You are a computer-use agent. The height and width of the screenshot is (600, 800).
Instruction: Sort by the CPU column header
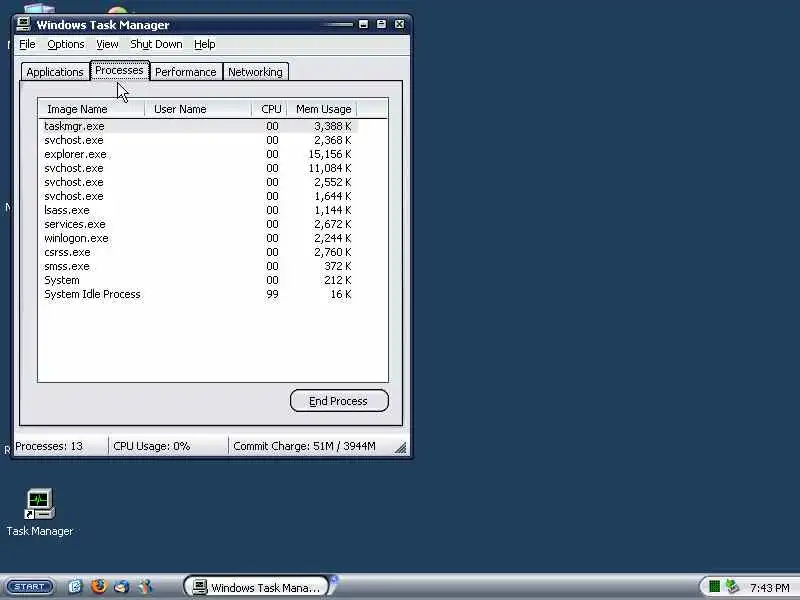pos(269,109)
